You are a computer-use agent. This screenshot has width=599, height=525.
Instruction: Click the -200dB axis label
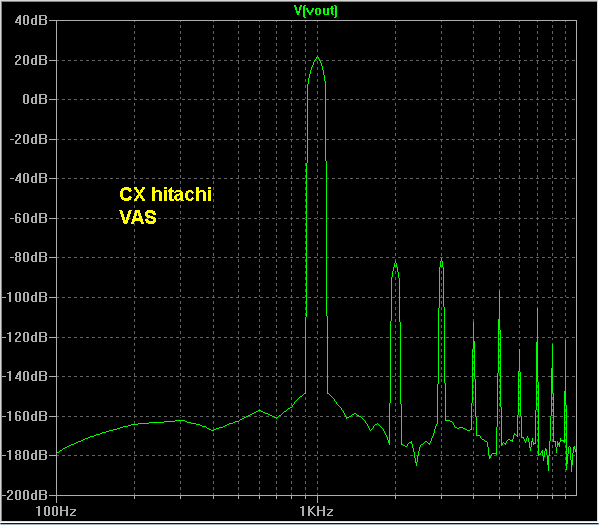click(25, 495)
